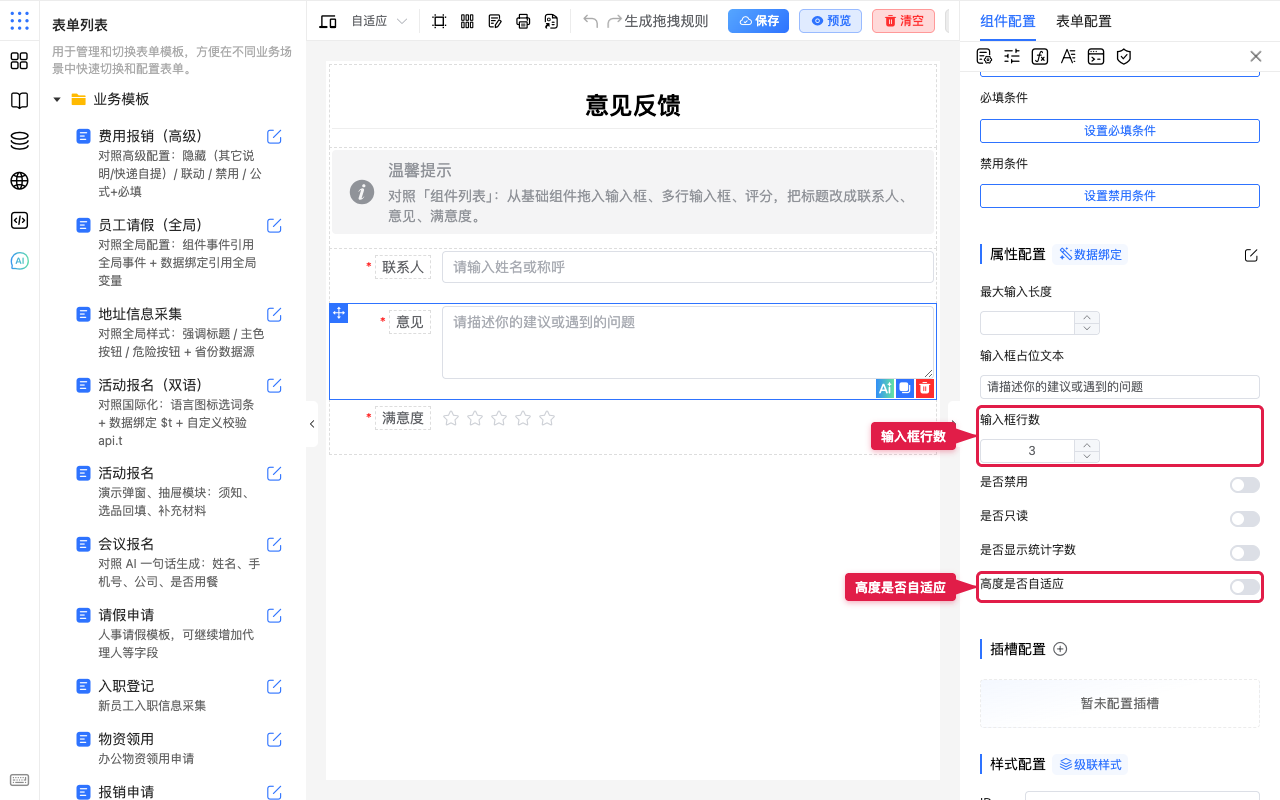Click the print icon in the toolbar
The width and height of the screenshot is (1280, 800).
[523, 21]
